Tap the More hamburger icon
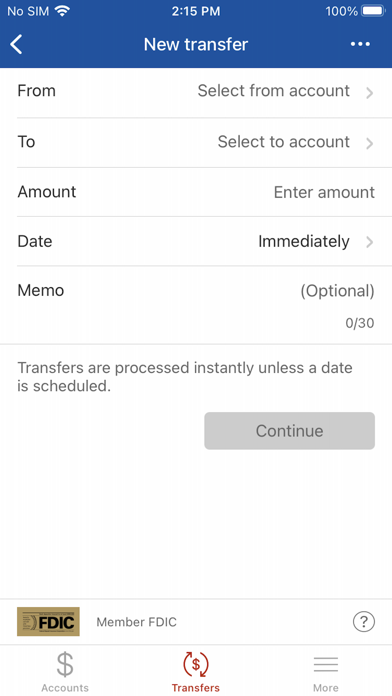 (x=326, y=664)
